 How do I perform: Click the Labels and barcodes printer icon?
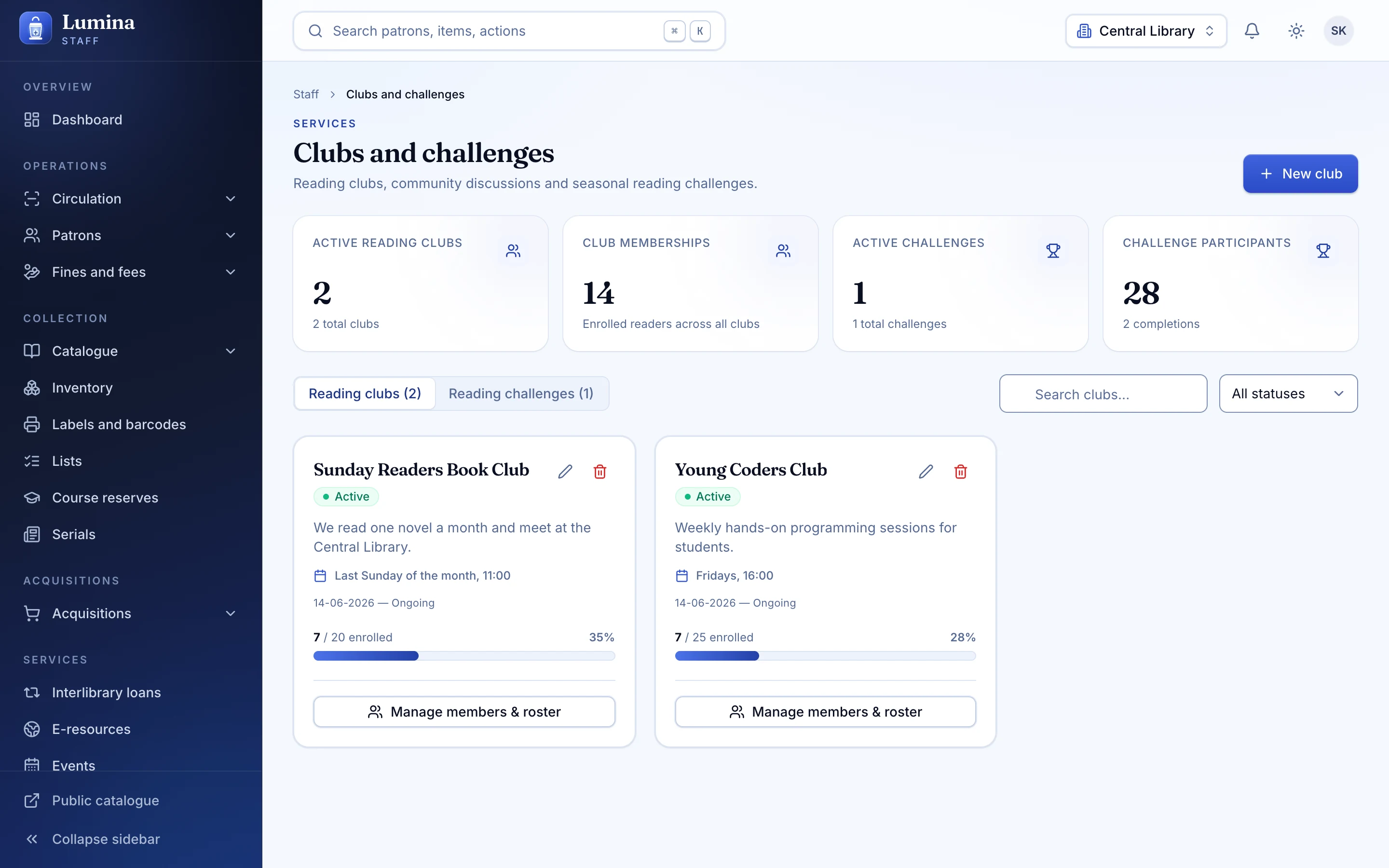coord(32,424)
